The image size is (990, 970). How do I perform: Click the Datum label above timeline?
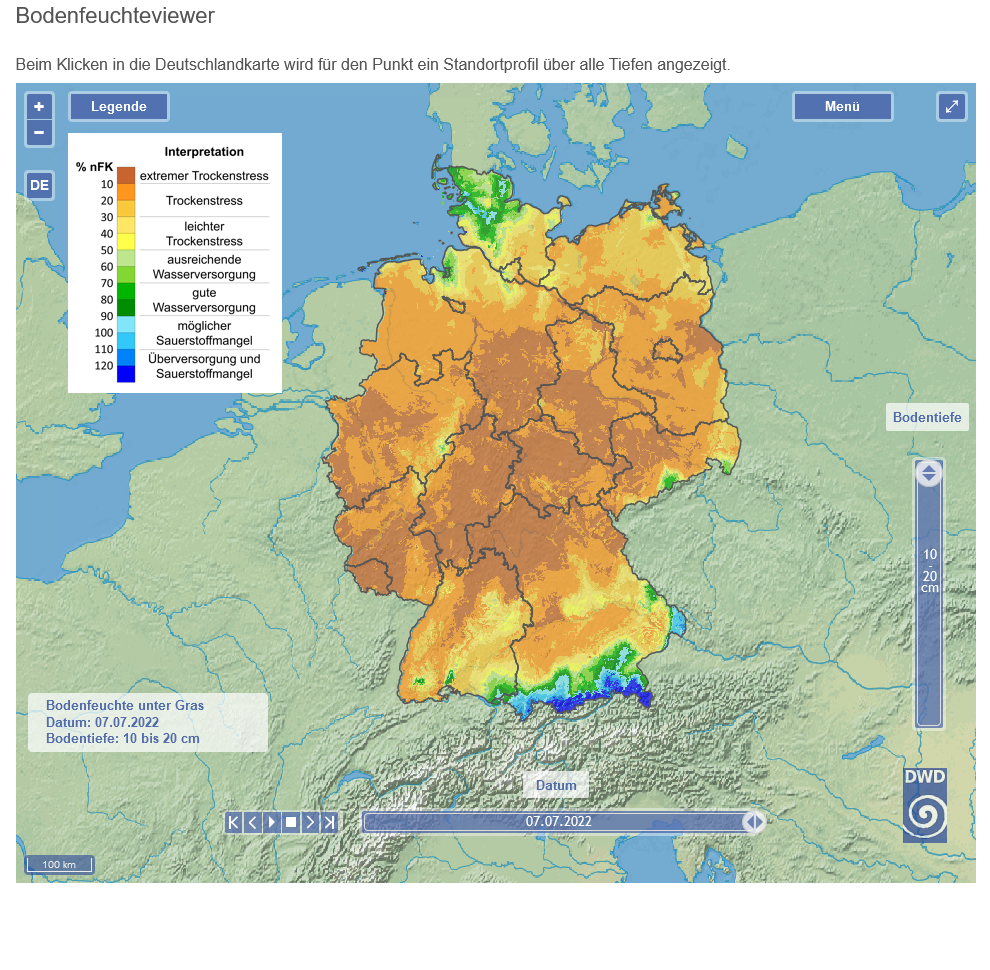(556, 785)
